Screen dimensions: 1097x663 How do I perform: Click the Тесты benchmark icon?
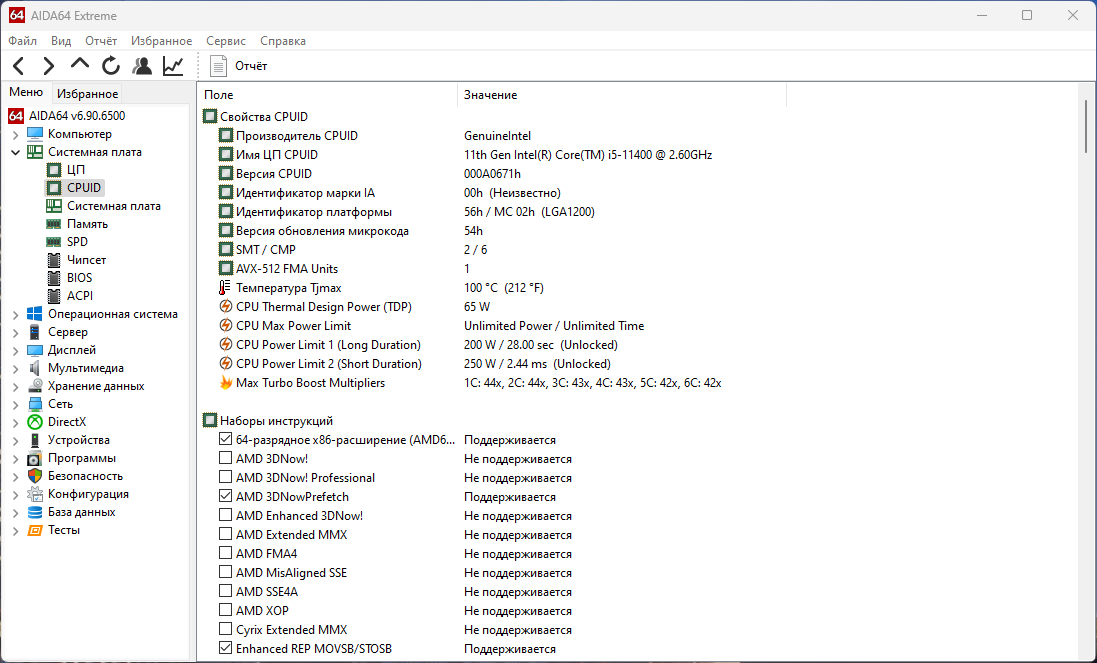click(35, 530)
